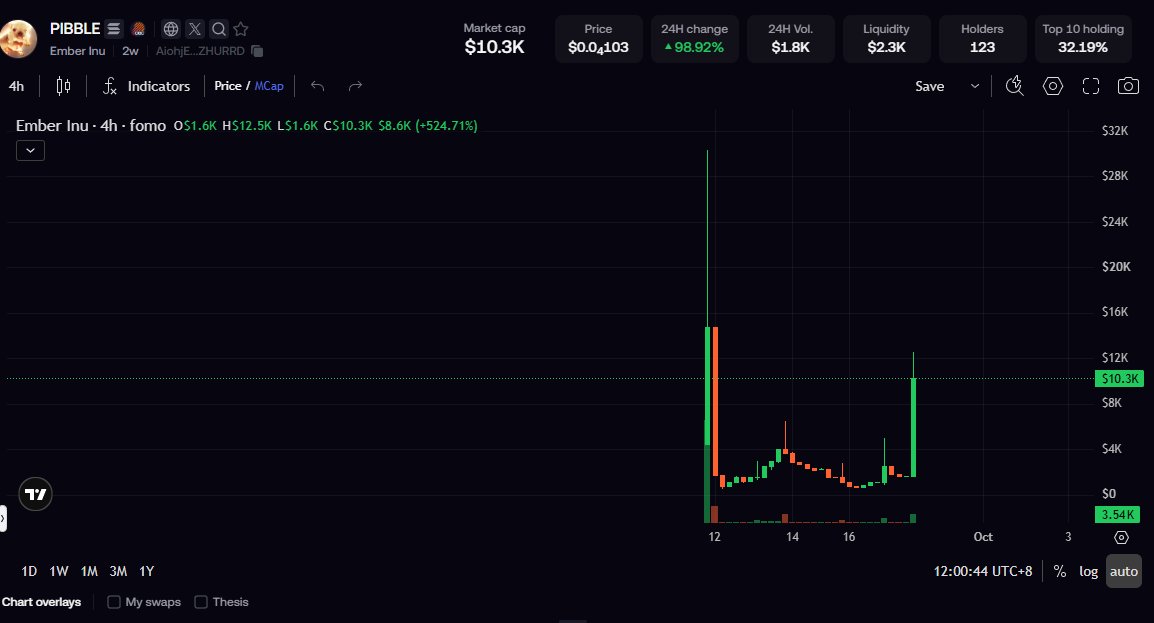
Task: Set chart range to 1D
Action: click(x=29, y=571)
